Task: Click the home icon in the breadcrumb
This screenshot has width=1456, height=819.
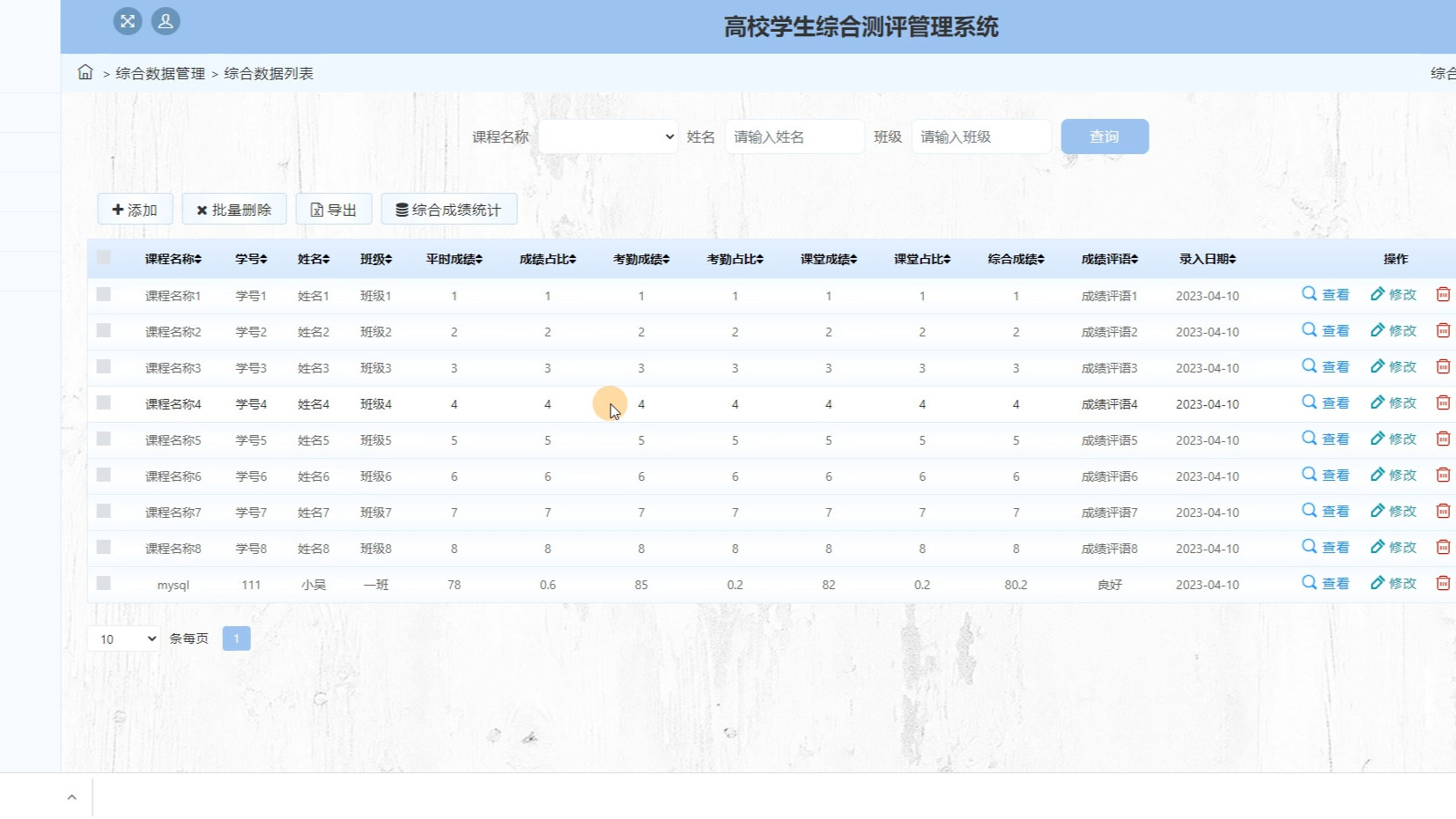Action: [x=85, y=73]
